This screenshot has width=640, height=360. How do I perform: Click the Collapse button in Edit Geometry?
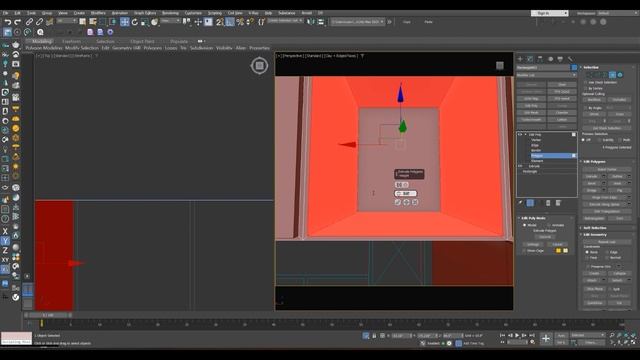(620, 273)
